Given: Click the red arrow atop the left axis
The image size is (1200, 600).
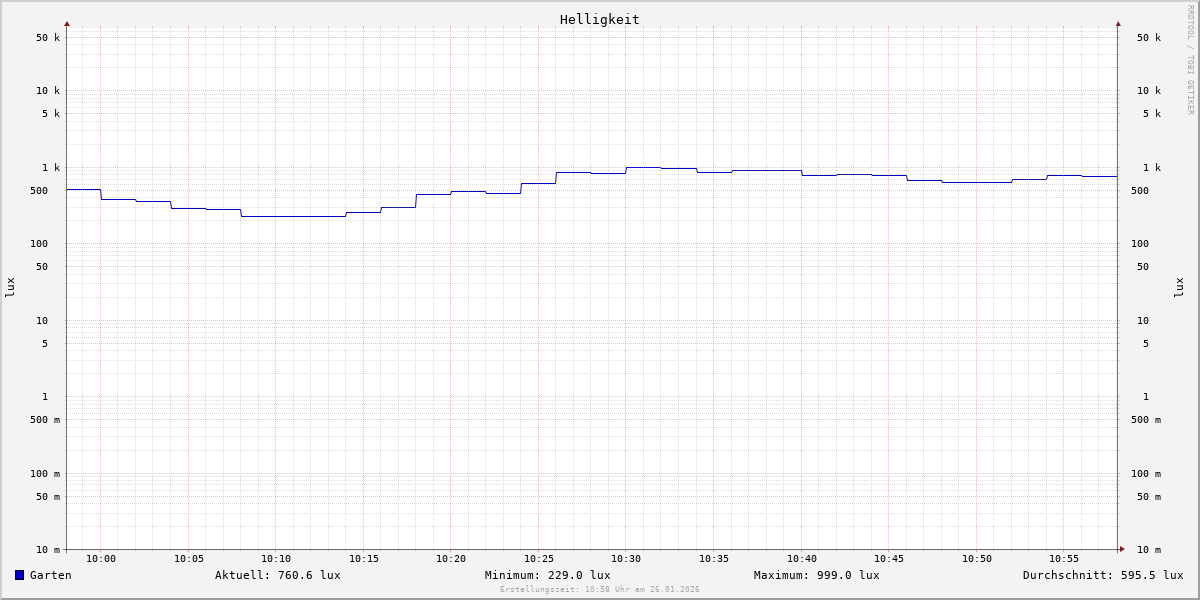Looking at the screenshot, I should tap(67, 23).
